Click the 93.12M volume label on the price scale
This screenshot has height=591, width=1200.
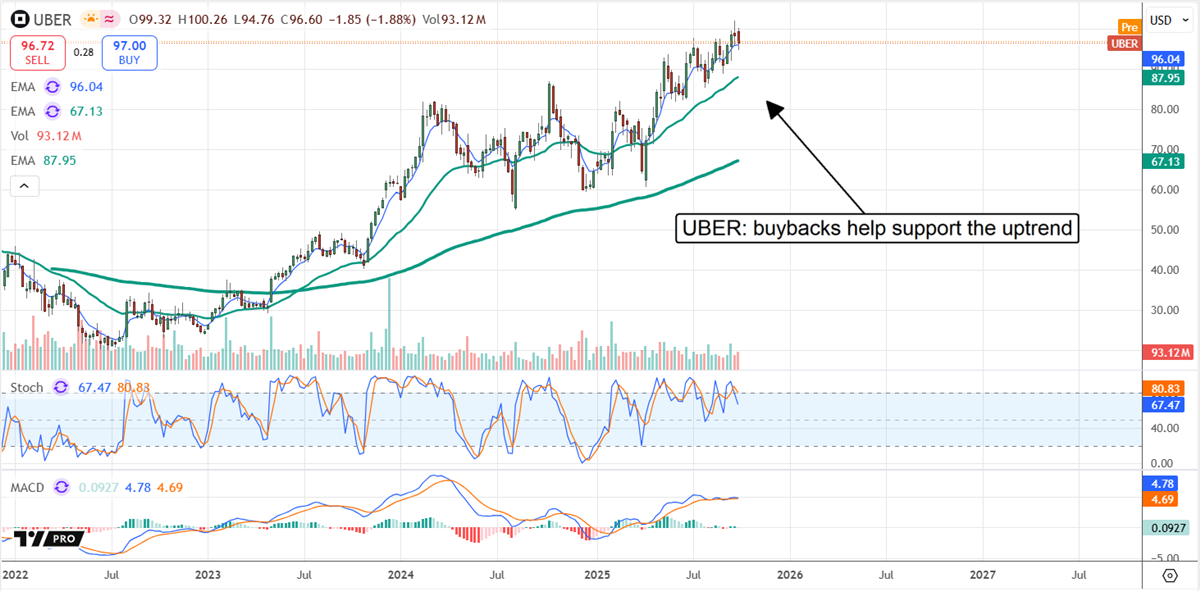point(1166,352)
